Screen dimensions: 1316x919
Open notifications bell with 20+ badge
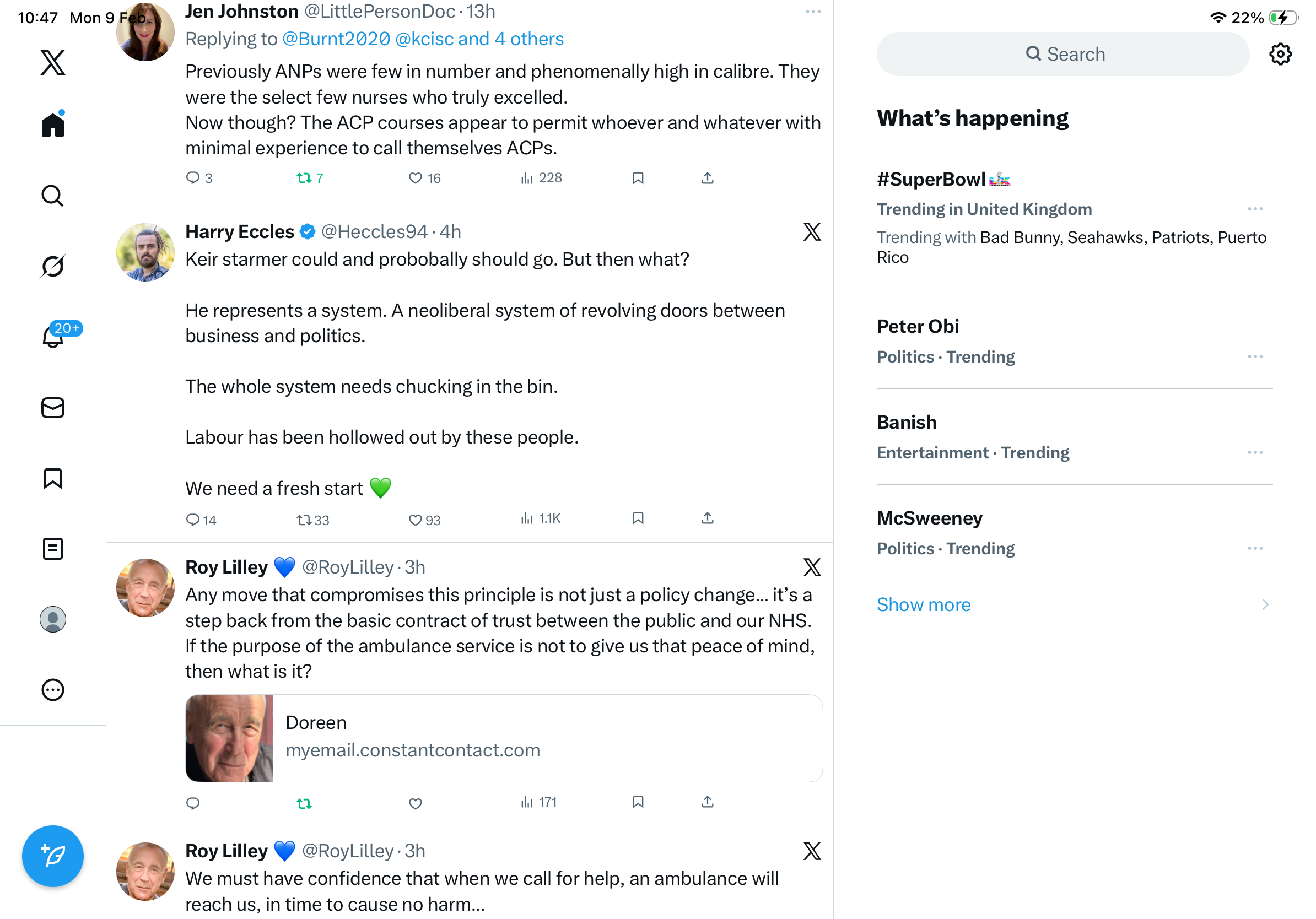(53, 336)
